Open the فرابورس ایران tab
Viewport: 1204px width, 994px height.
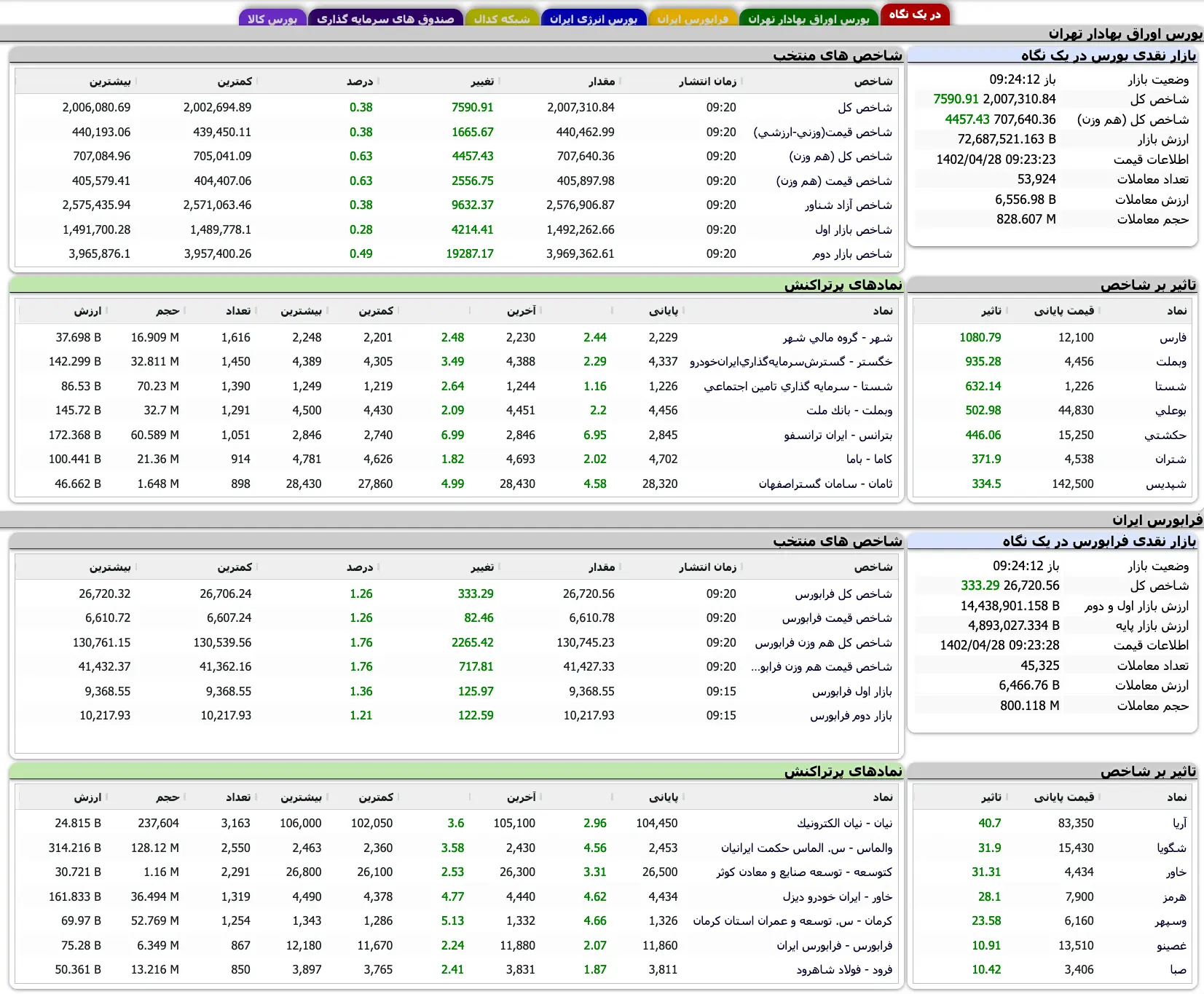tap(693, 18)
